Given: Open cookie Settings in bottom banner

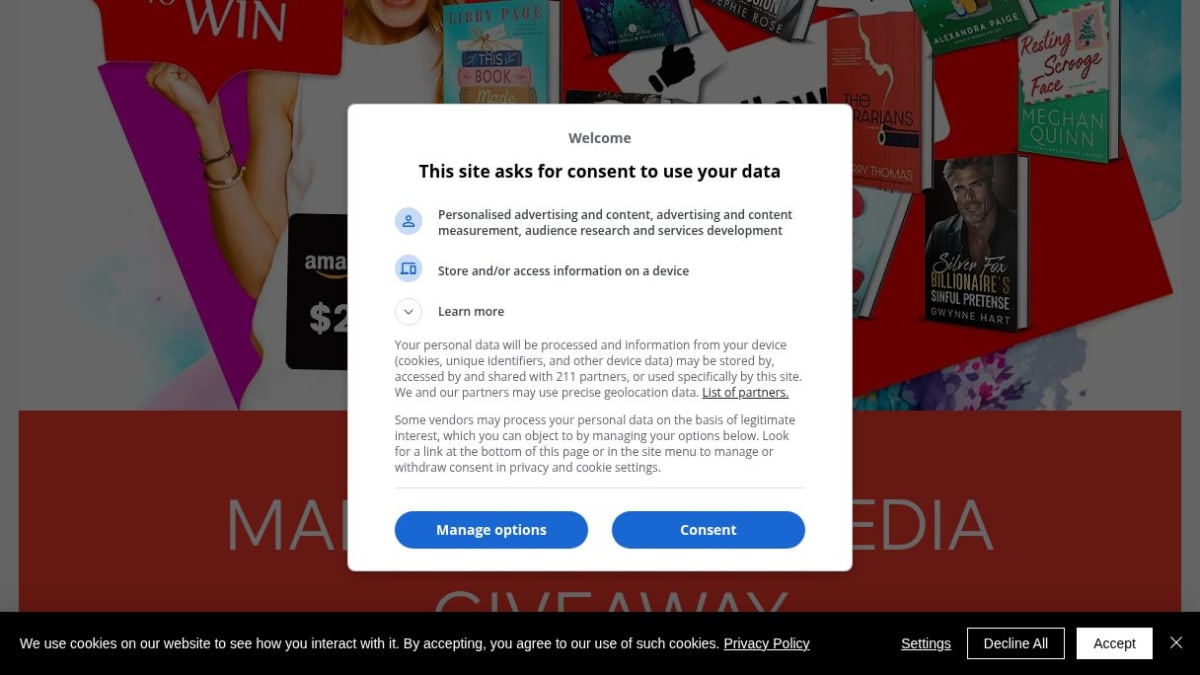Looking at the screenshot, I should (926, 643).
